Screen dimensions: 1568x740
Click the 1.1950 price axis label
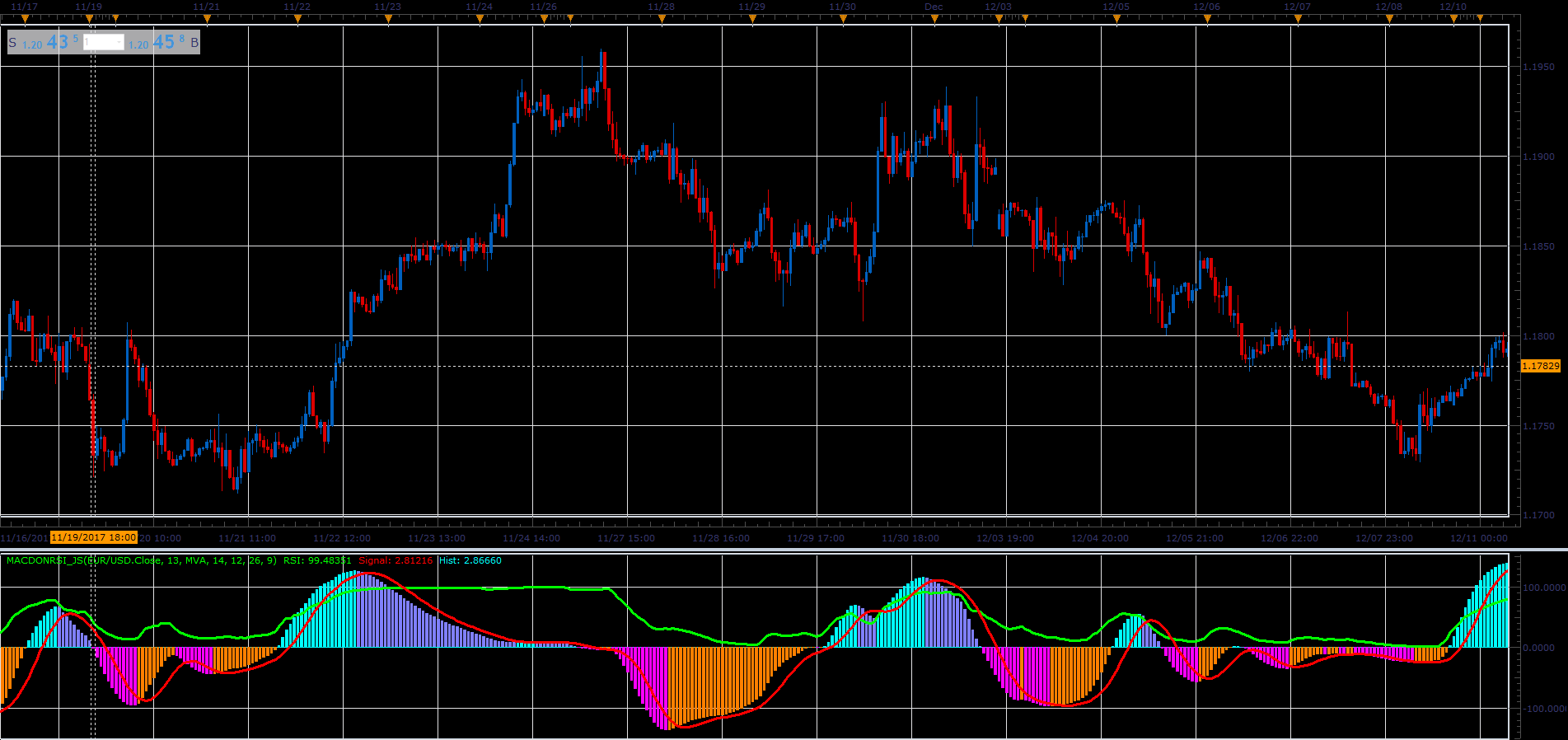pyautogui.click(x=1539, y=67)
